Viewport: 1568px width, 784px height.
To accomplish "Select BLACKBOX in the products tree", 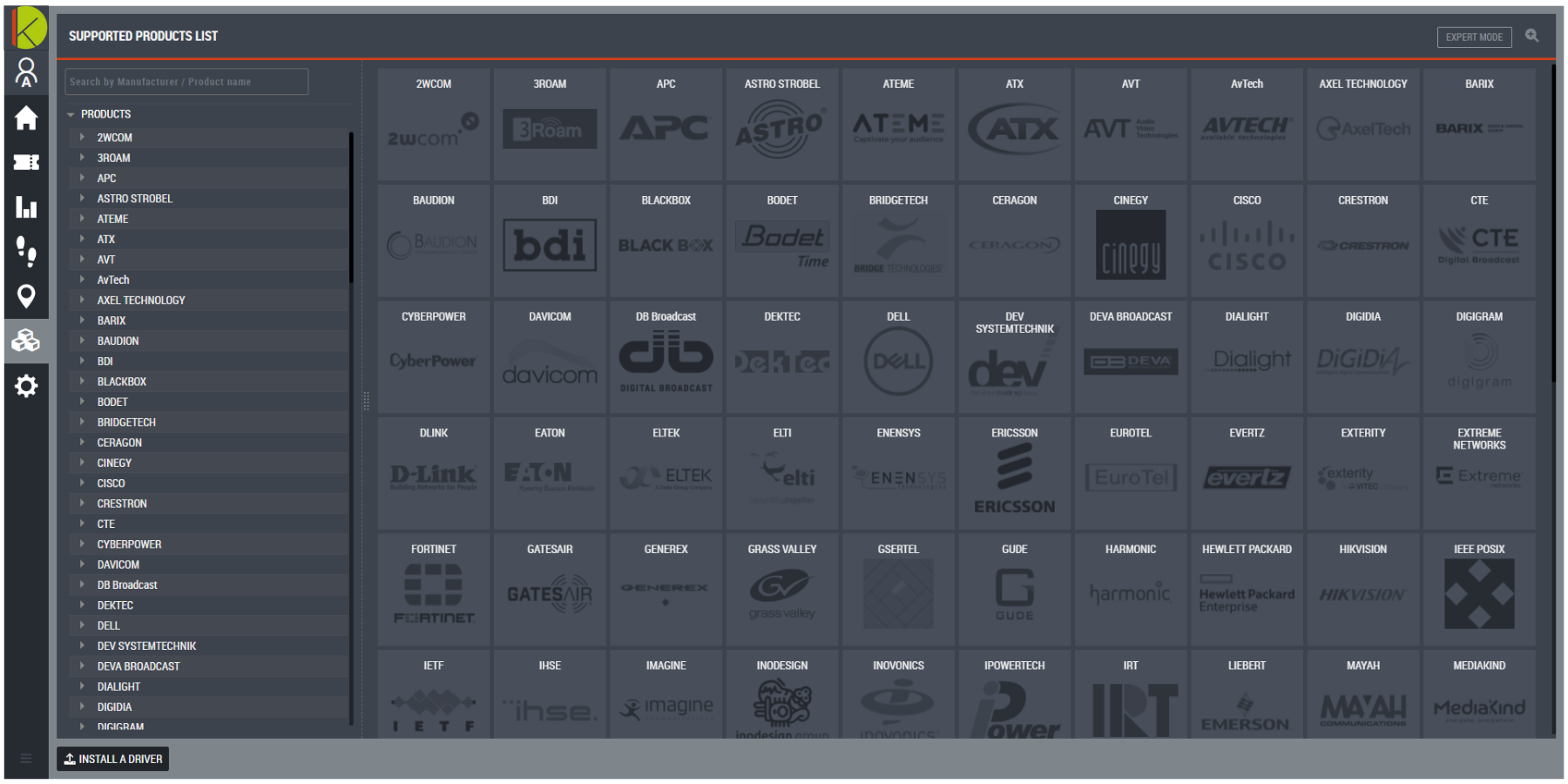I will point(121,382).
